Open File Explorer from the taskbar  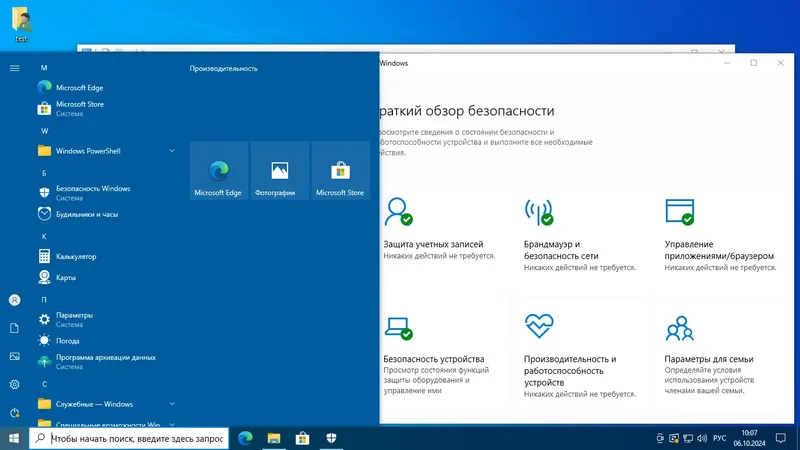pyautogui.click(x=274, y=438)
